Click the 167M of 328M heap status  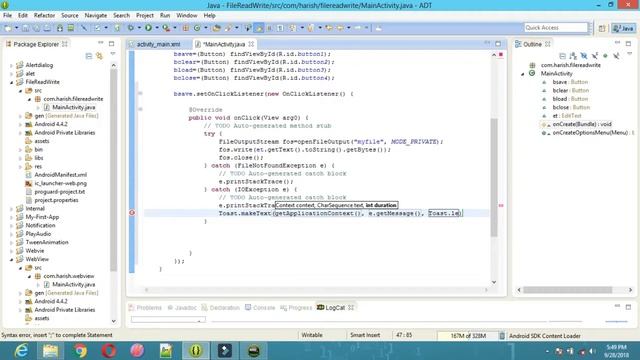point(468,336)
